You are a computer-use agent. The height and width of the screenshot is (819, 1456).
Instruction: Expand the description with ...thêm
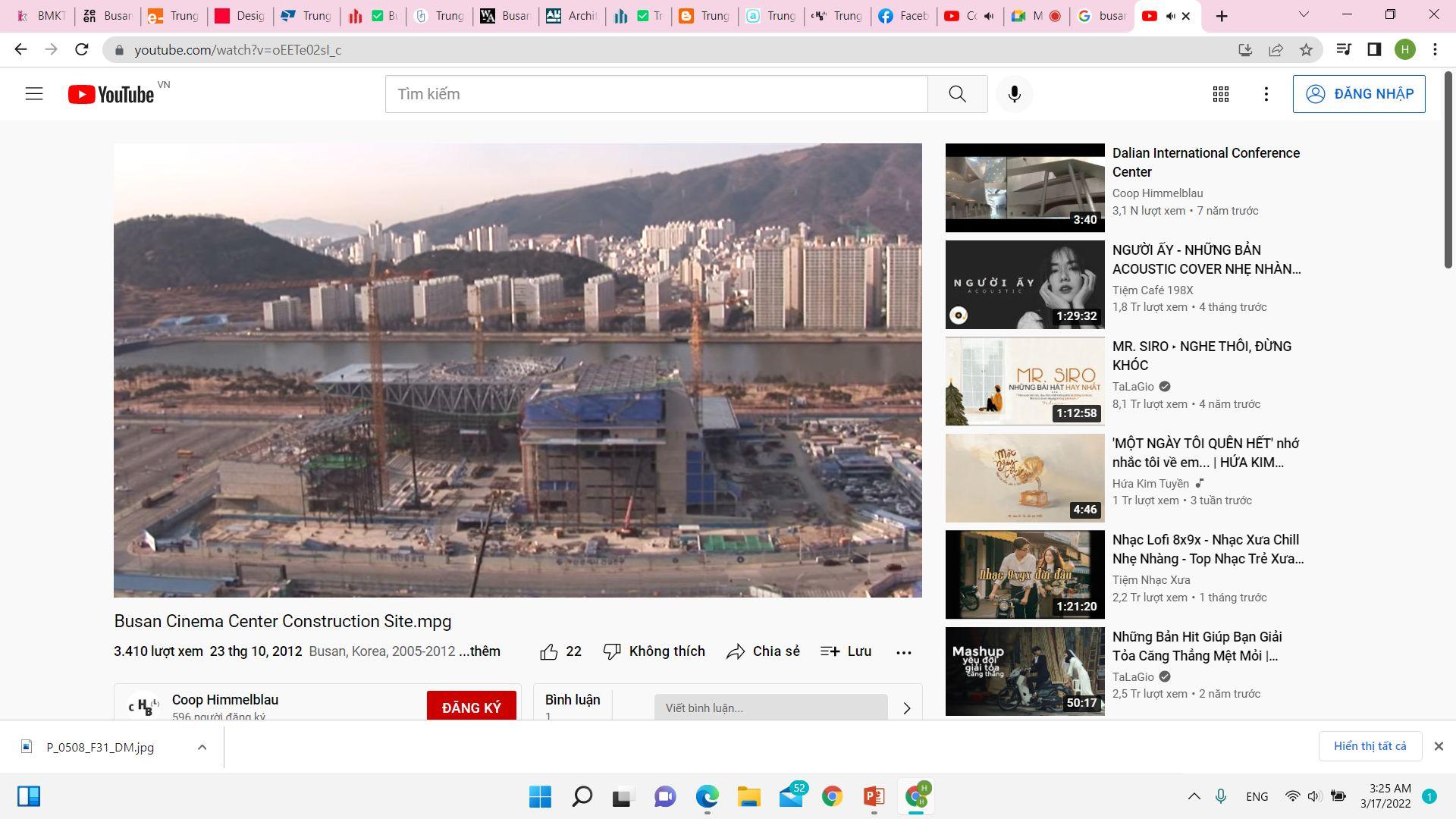pos(479,651)
